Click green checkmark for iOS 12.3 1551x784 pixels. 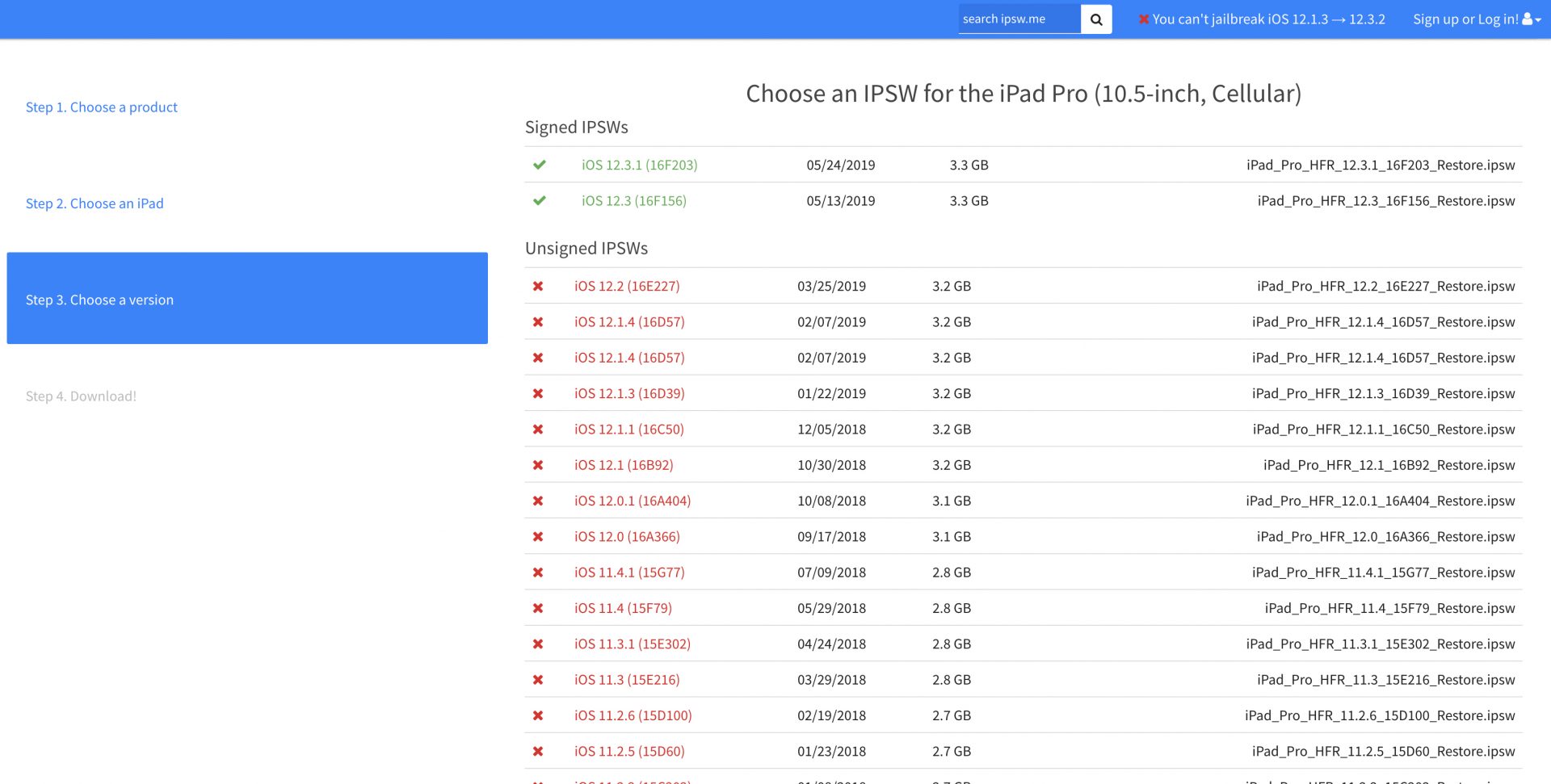[540, 200]
